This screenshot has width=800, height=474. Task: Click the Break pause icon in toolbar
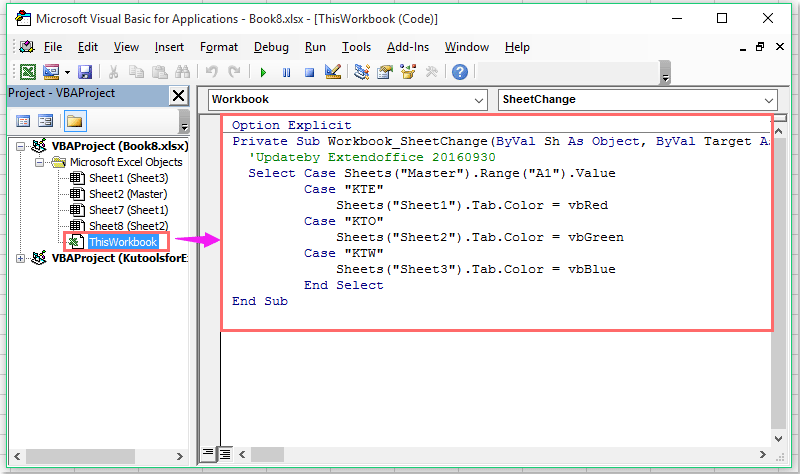click(x=286, y=72)
